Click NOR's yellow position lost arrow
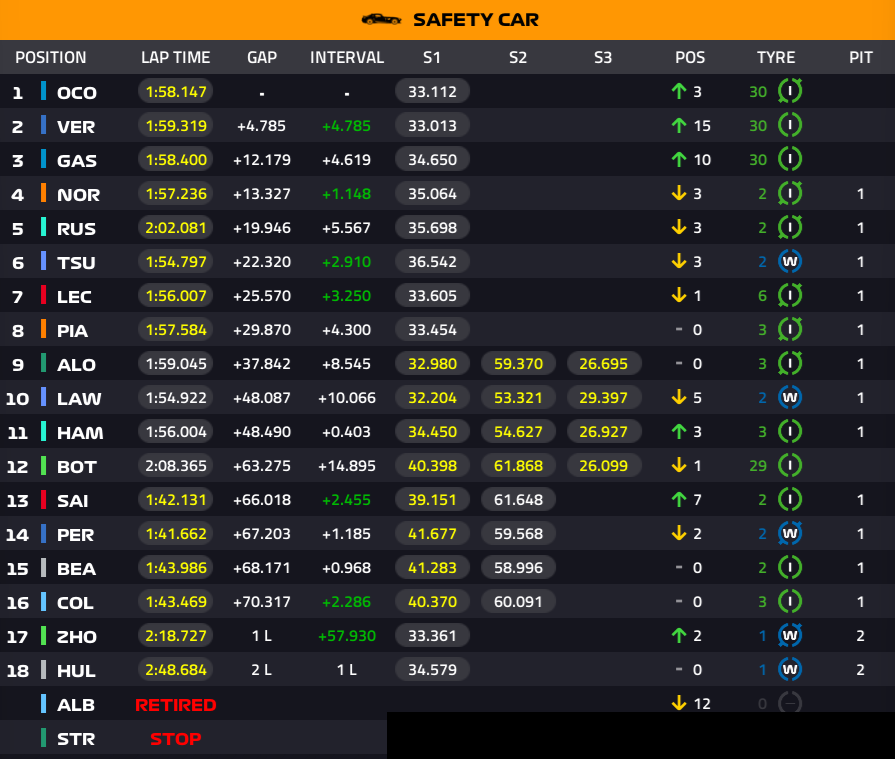The height and width of the screenshot is (759, 895). point(679,194)
